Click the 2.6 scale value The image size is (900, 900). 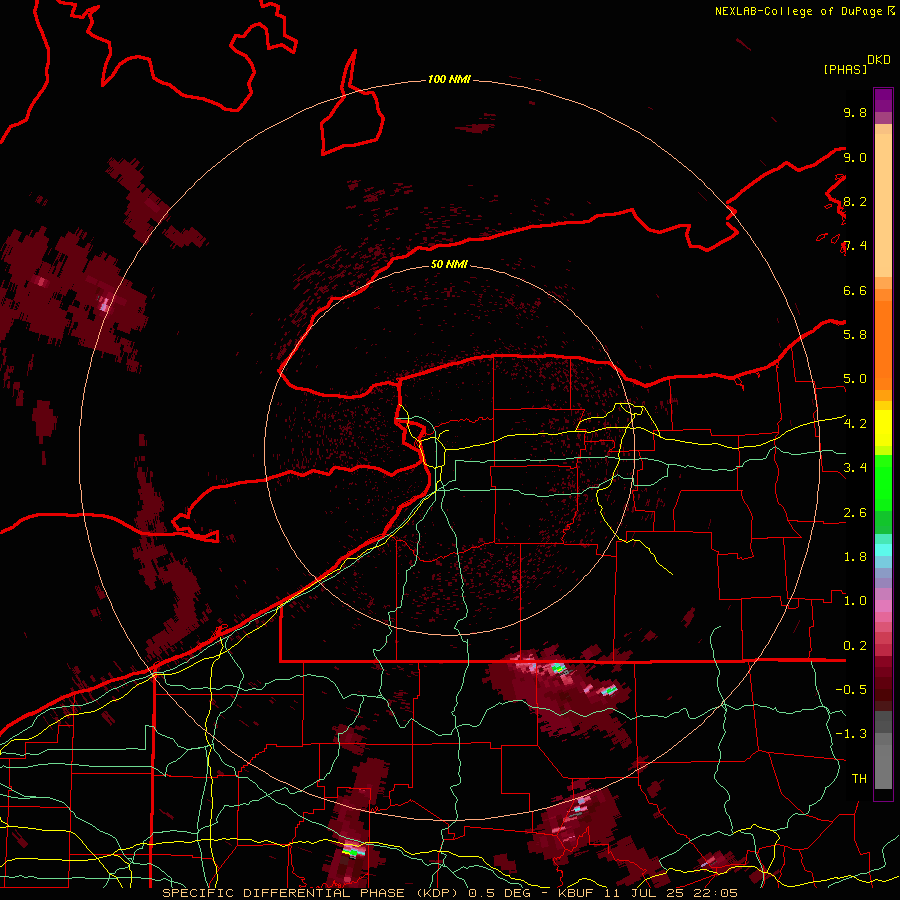(x=855, y=512)
